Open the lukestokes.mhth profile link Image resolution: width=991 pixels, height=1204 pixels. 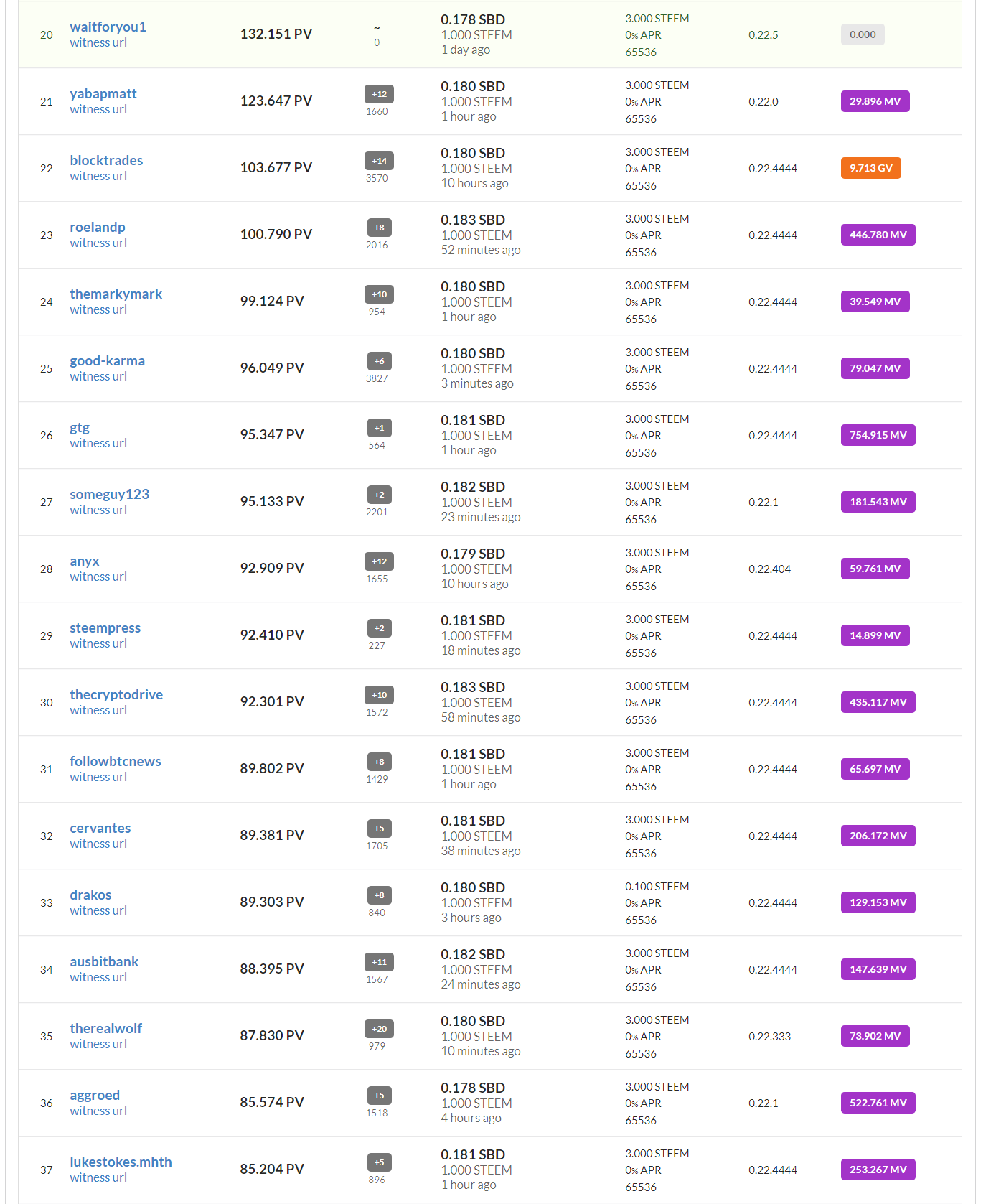[x=121, y=1162]
